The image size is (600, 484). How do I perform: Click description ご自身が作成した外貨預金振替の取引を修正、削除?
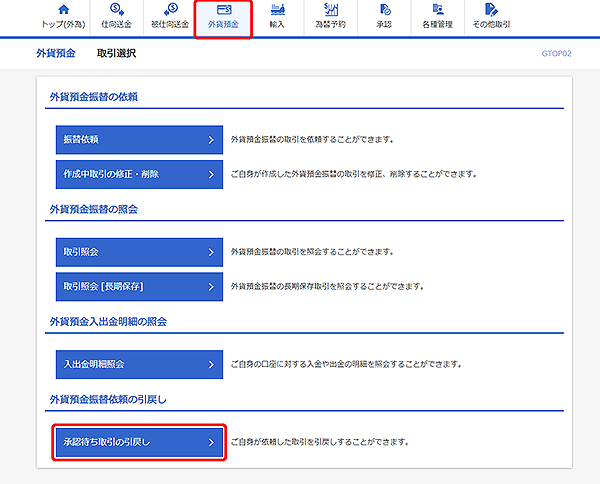pos(354,174)
